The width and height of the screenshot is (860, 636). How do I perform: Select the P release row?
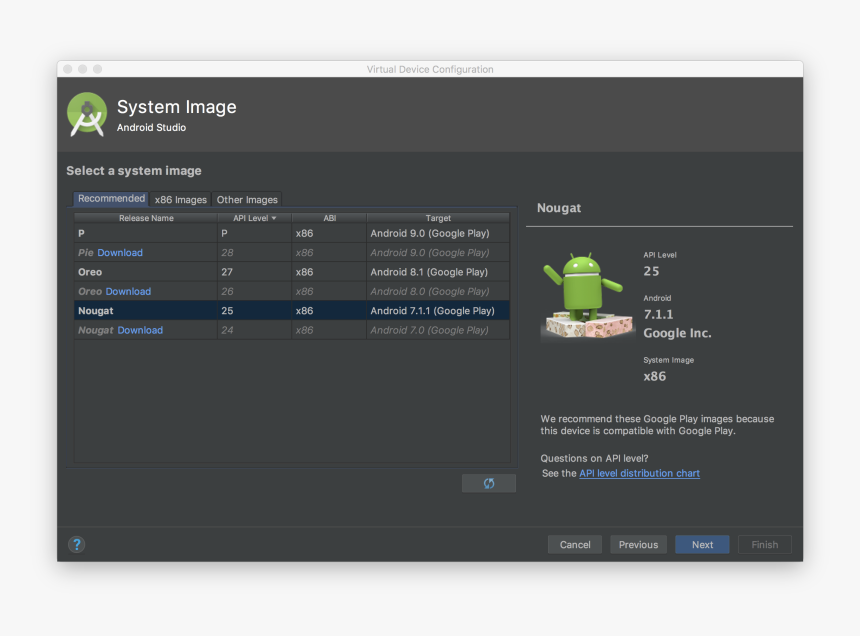coord(292,234)
